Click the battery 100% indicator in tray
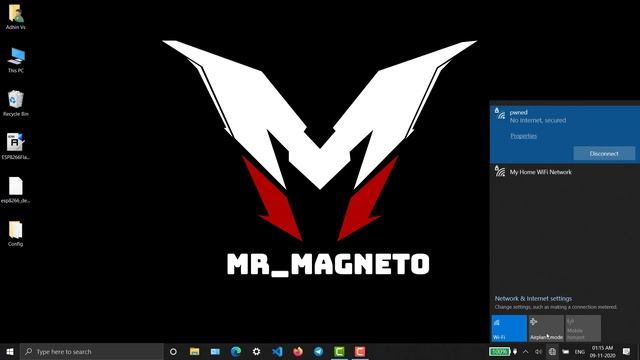This screenshot has height=360, width=640. coord(499,351)
